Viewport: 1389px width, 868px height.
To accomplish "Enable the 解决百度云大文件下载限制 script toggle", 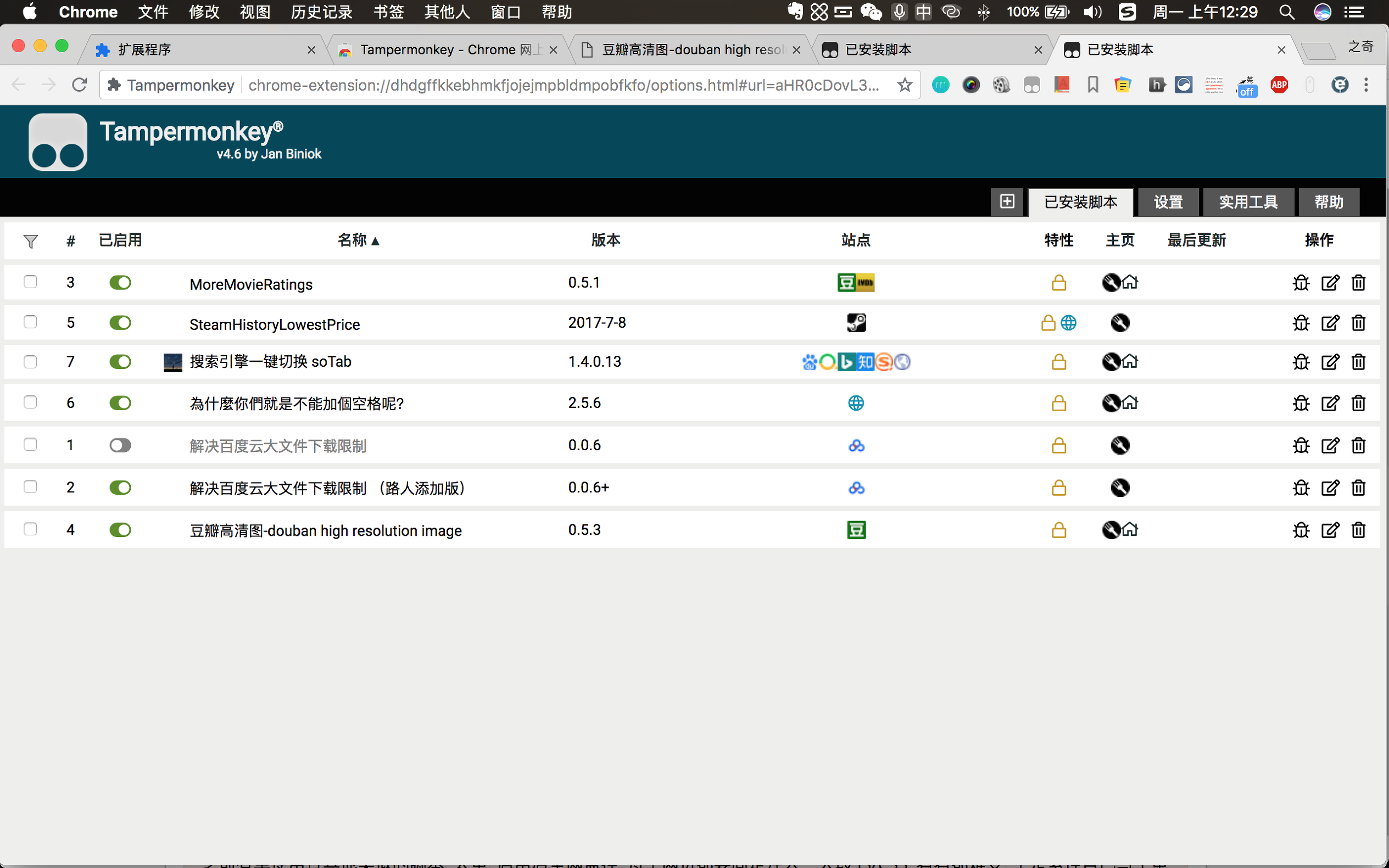I will click(x=120, y=445).
